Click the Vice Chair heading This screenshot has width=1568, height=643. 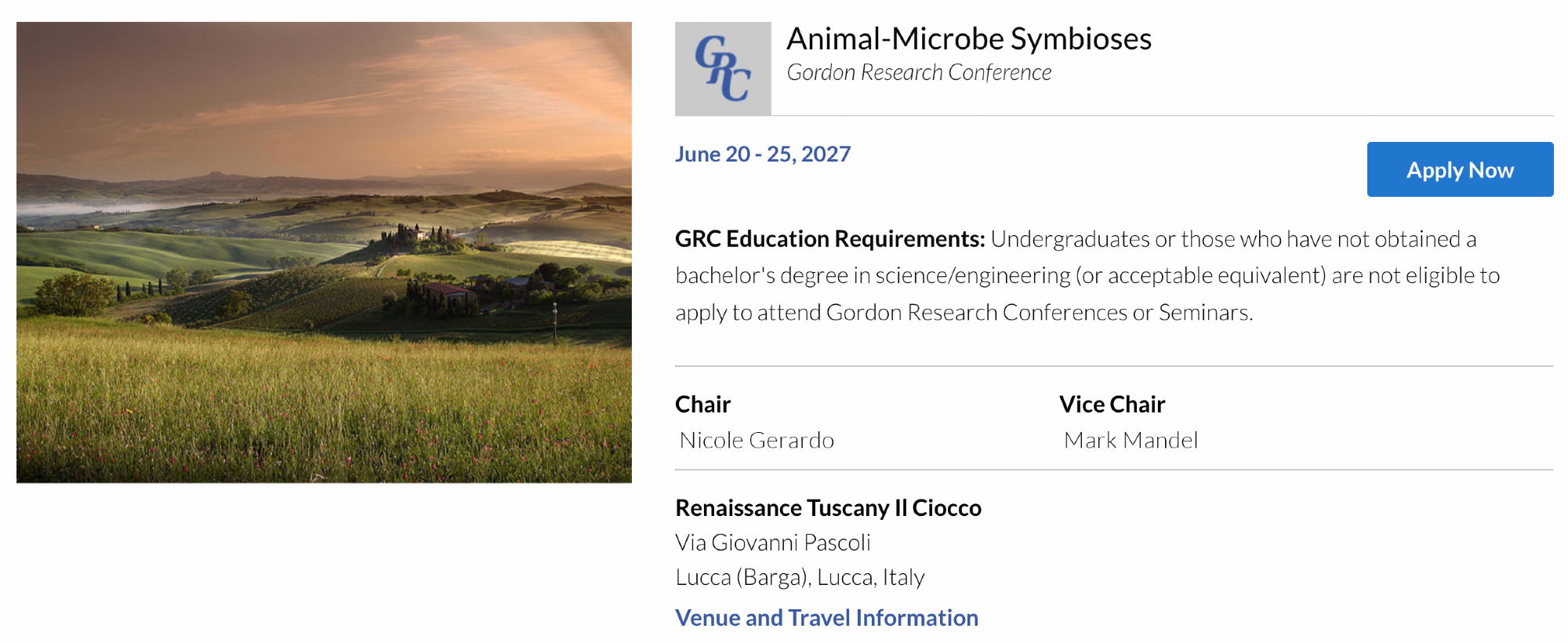(1112, 405)
